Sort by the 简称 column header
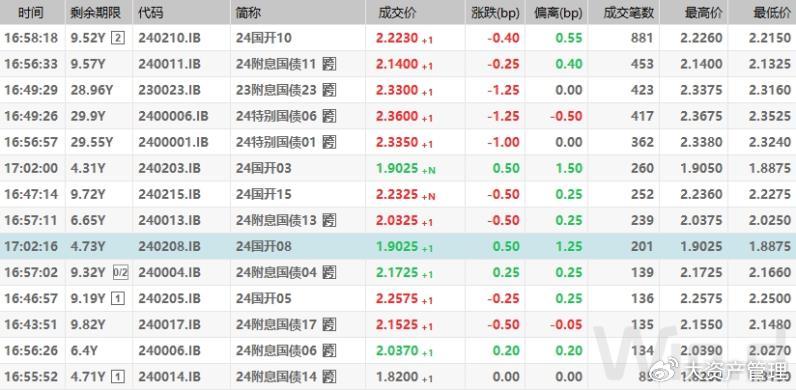This screenshot has height=390, width=796. click(x=248, y=13)
